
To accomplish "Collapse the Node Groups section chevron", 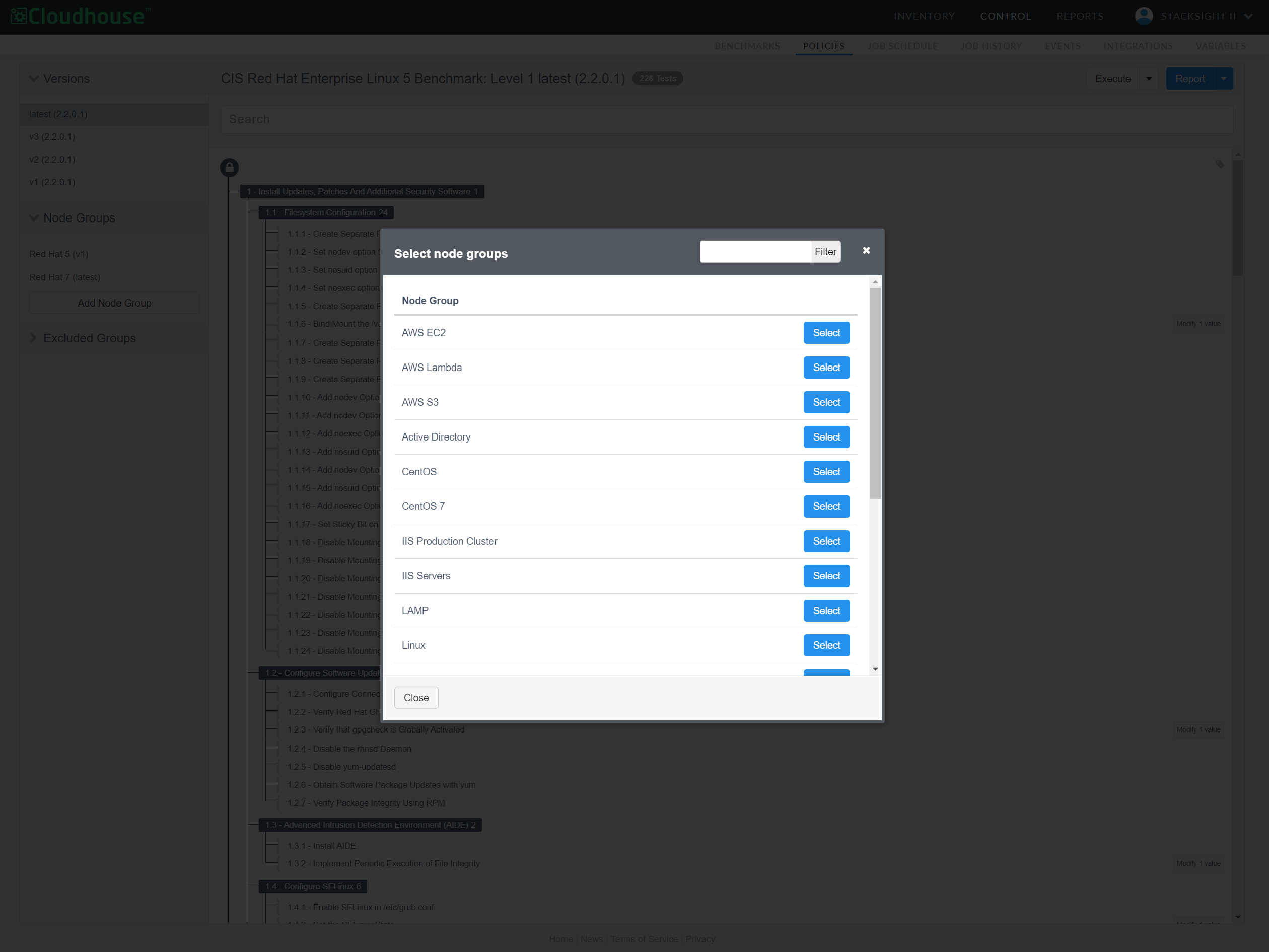I will (34, 218).
